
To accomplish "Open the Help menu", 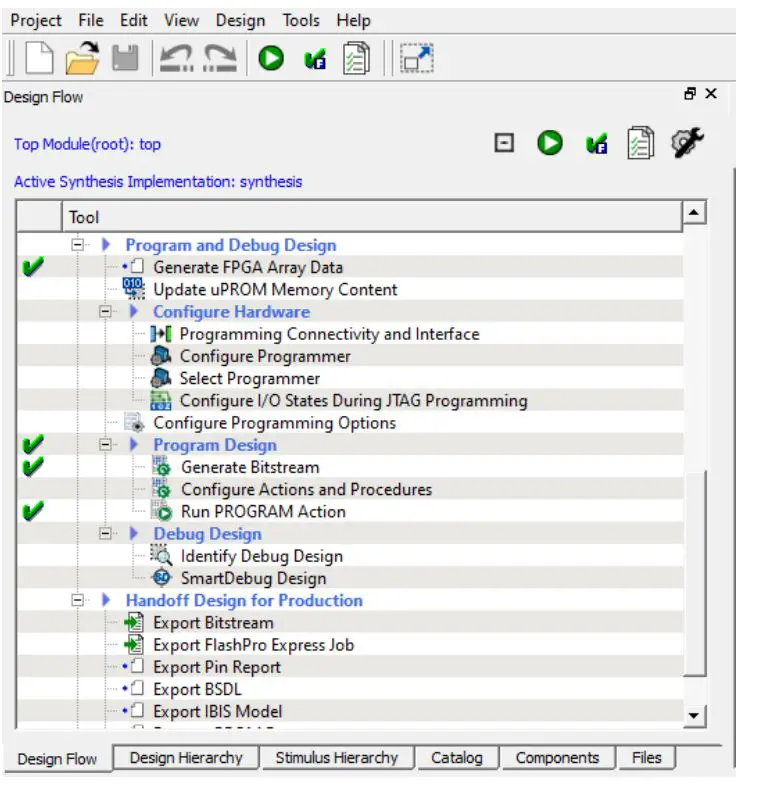I will click(353, 21).
